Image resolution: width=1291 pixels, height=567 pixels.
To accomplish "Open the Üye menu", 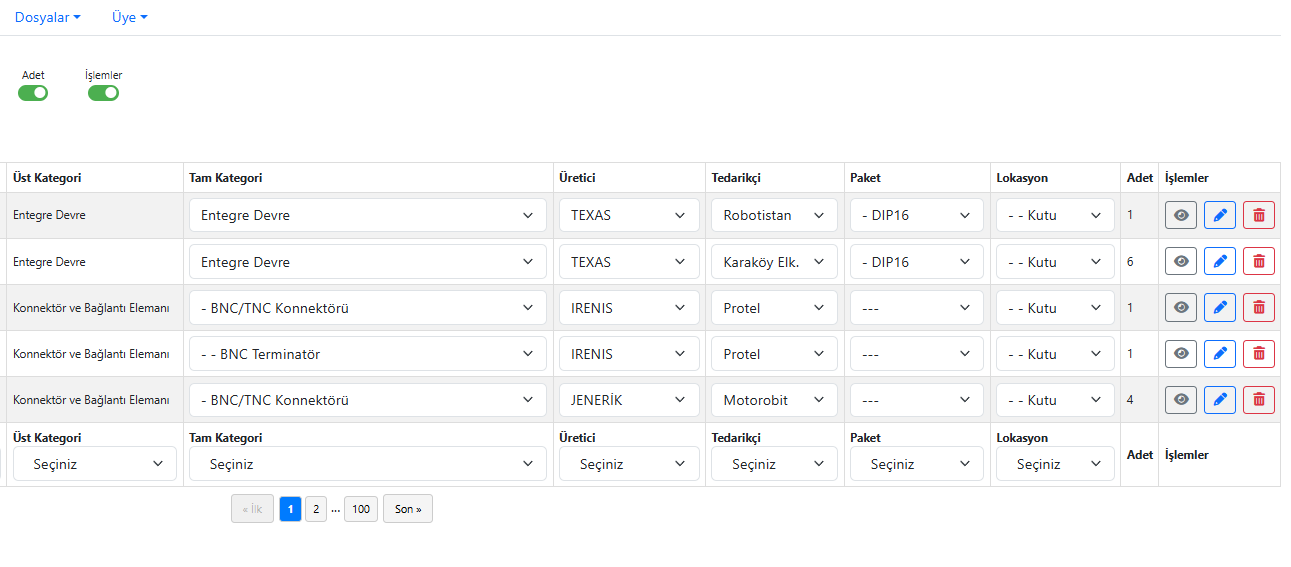I will (129, 17).
